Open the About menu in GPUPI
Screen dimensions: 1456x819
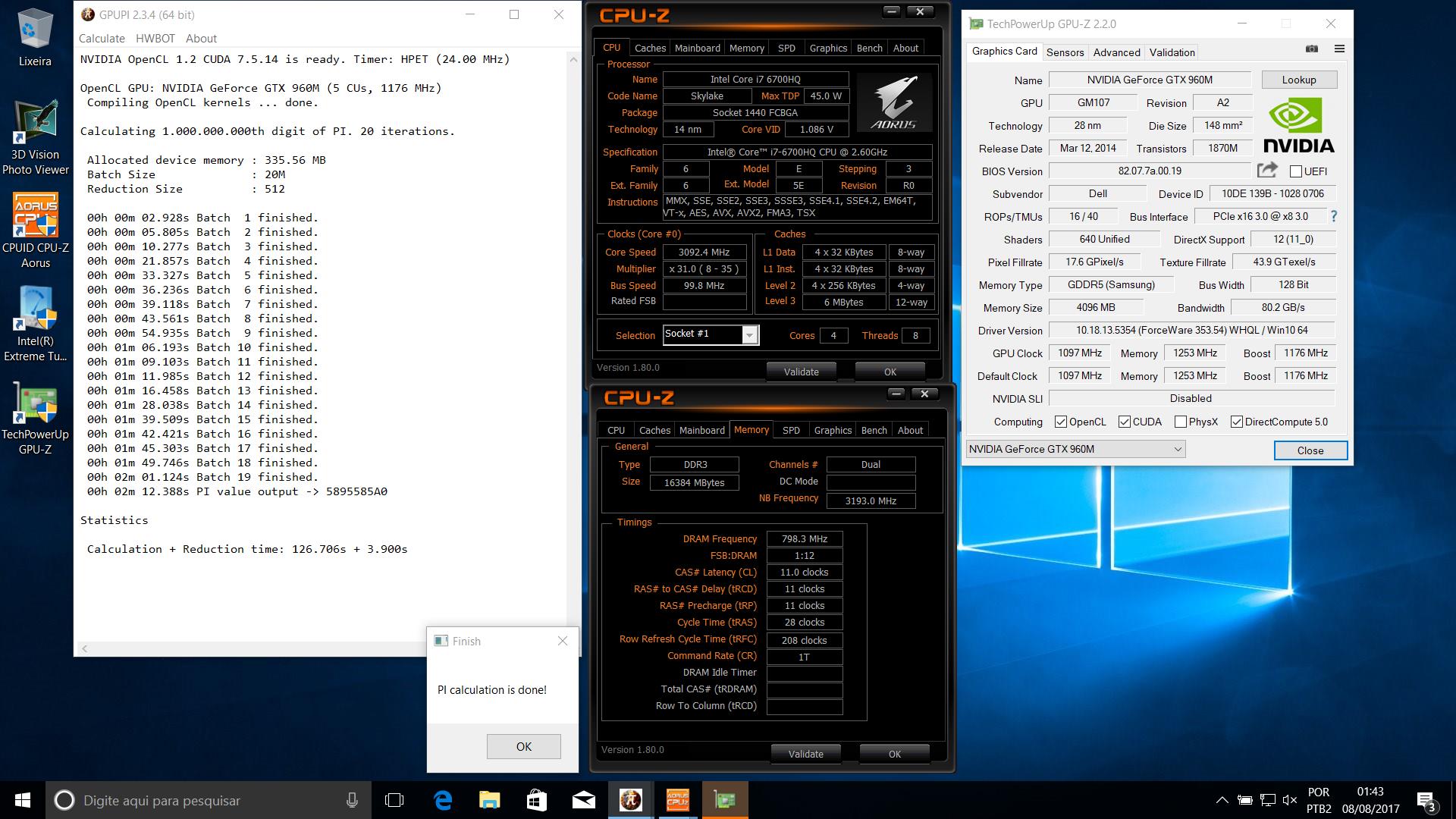(x=201, y=39)
